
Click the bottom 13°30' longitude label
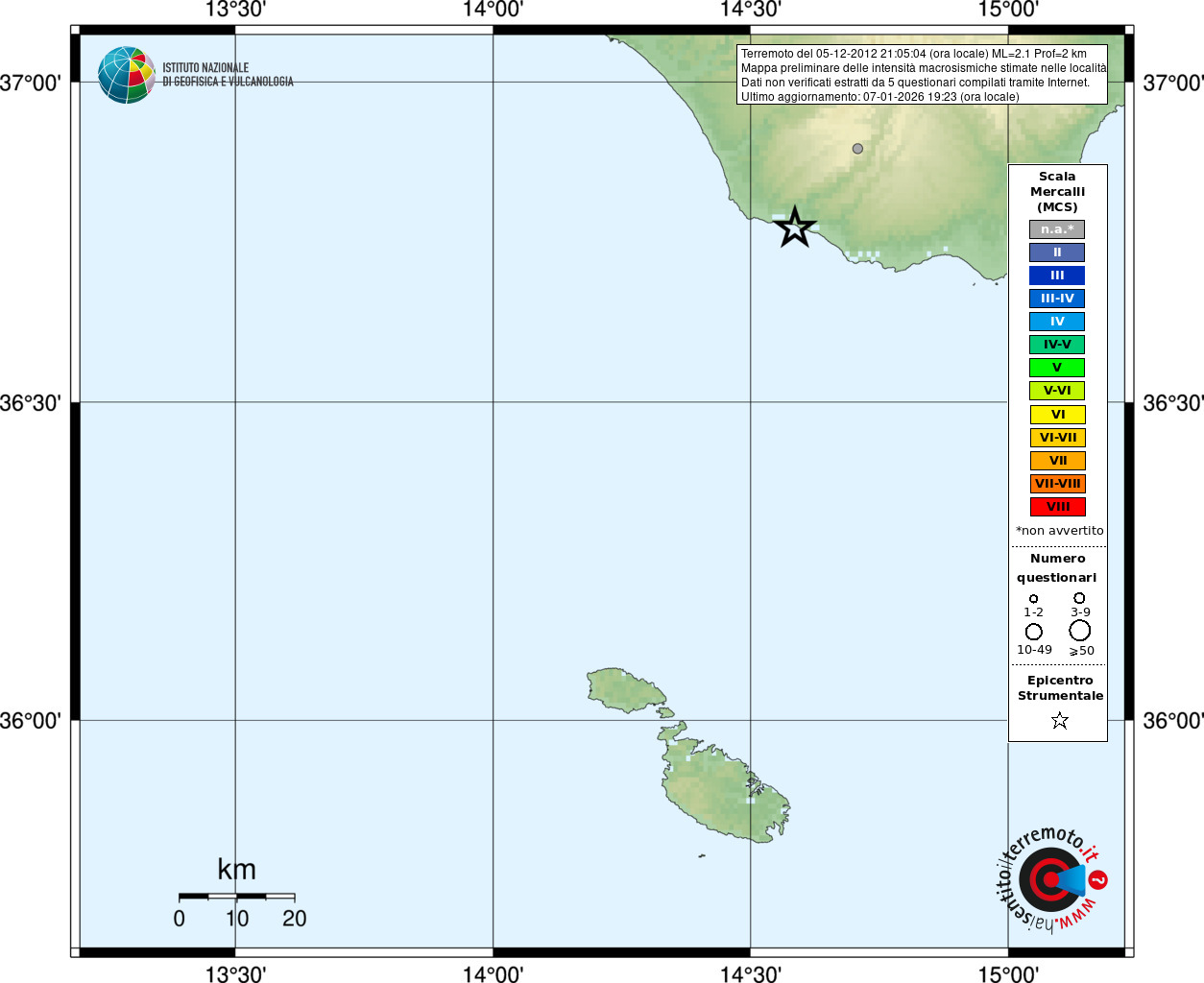pyautogui.click(x=235, y=973)
